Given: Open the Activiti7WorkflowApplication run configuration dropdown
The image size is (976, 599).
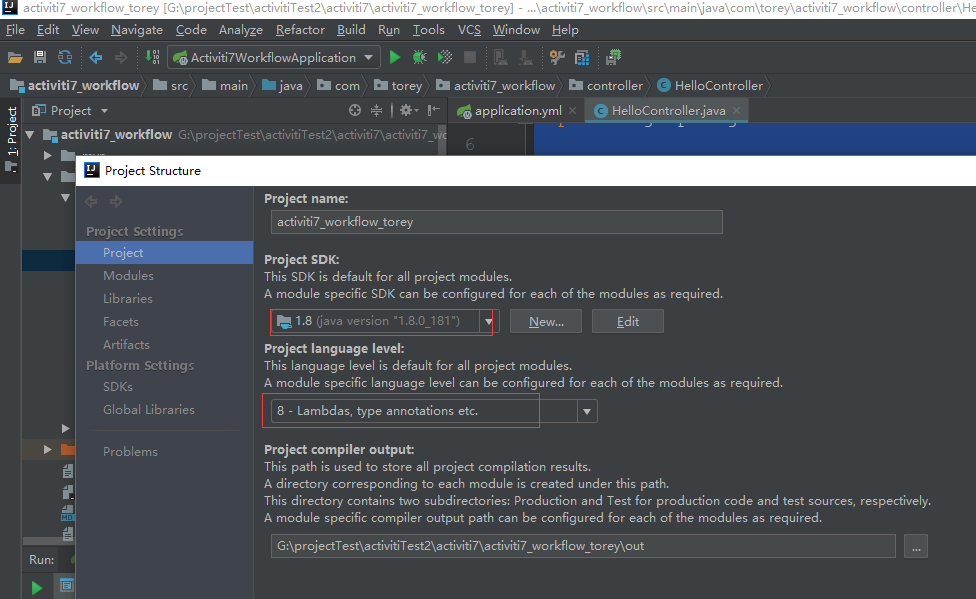Looking at the screenshot, I should coord(274,57).
